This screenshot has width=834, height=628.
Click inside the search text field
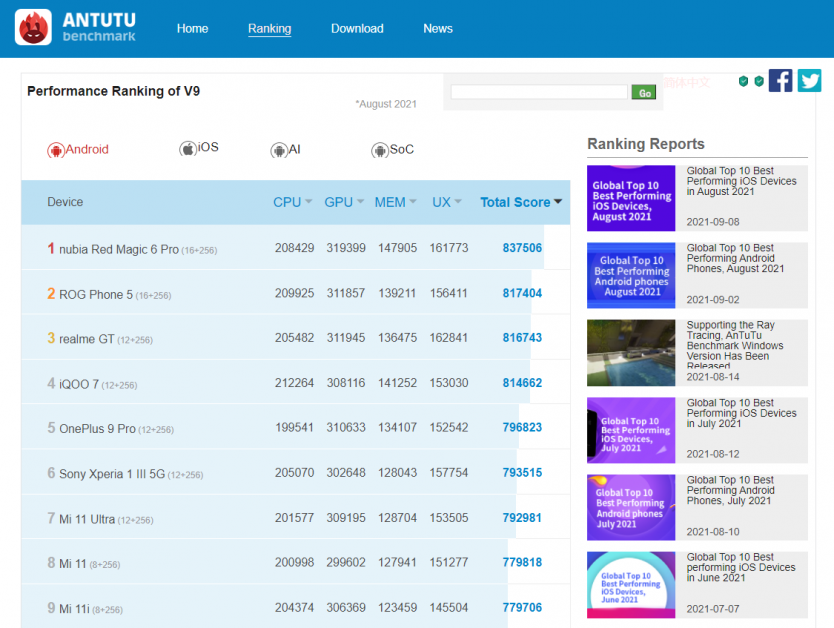tap(539, 92)
